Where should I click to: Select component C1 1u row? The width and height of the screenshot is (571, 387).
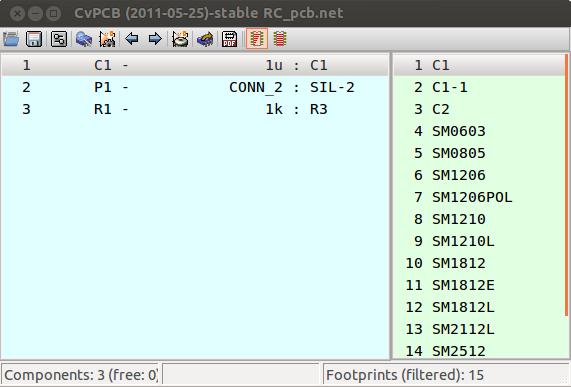195,65
